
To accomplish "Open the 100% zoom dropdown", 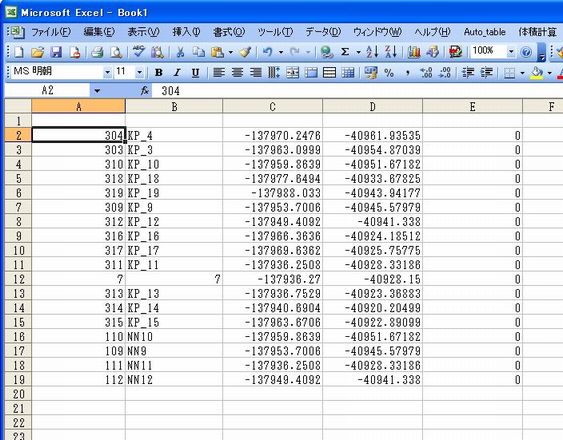I will pyautogui.click(x=511, y=52).
